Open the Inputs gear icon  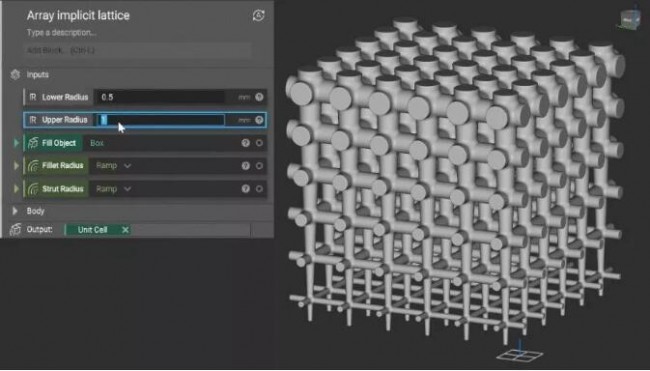(x=15, y=75)
